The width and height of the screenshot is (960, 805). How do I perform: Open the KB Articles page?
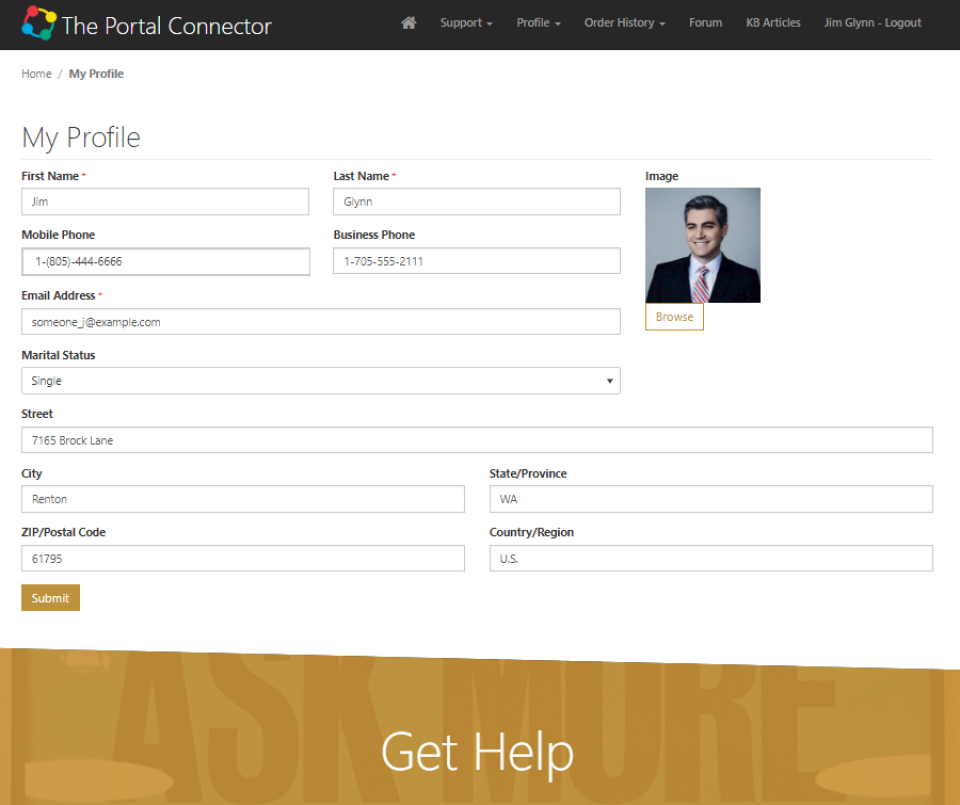pos(773,22)
